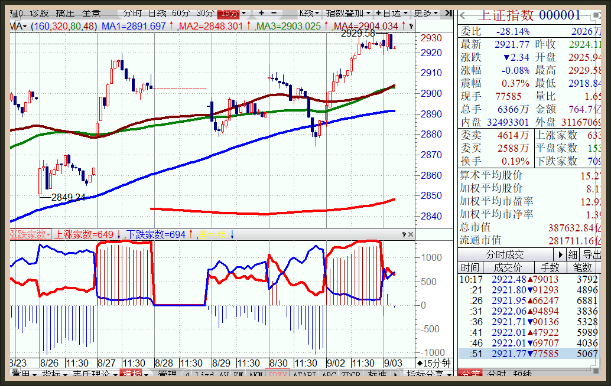611x386 pixels.
Task: Click 管理 in the bottom bar
Action: 167,374
